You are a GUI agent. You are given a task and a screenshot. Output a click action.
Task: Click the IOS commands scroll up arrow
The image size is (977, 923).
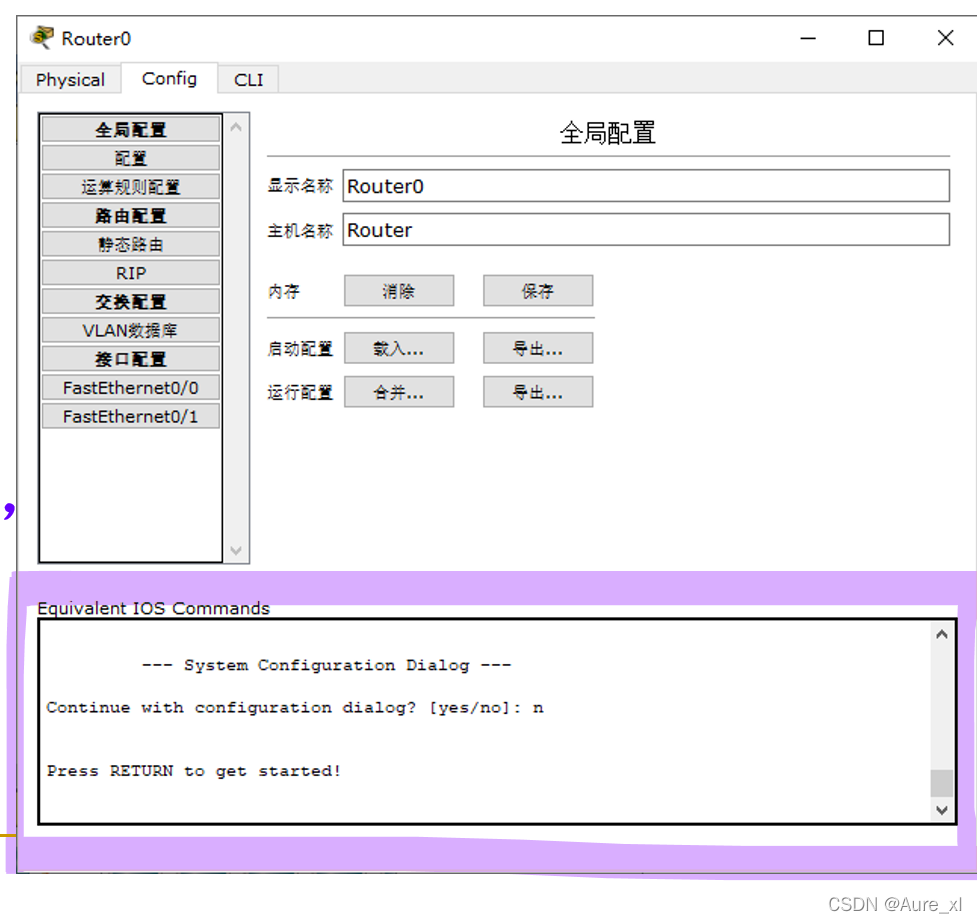click(x=941, y=634)
